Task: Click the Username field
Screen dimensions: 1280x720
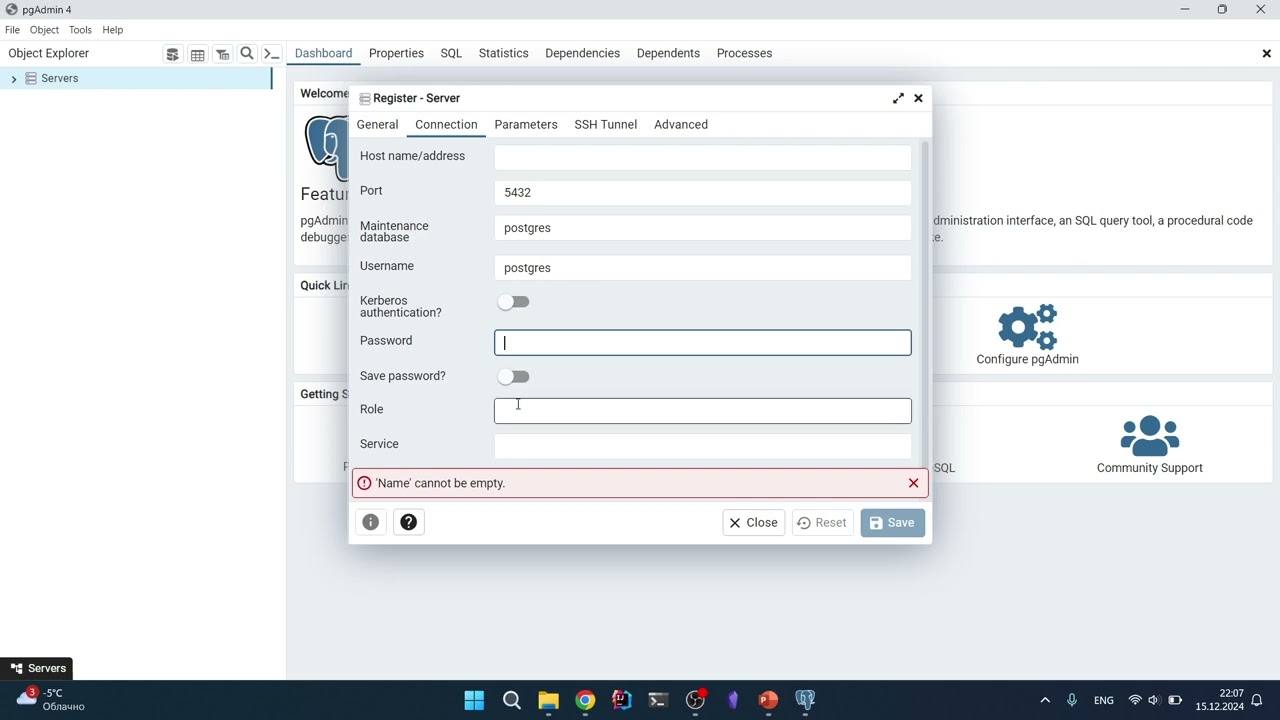Action: click(x=703, y=268)
